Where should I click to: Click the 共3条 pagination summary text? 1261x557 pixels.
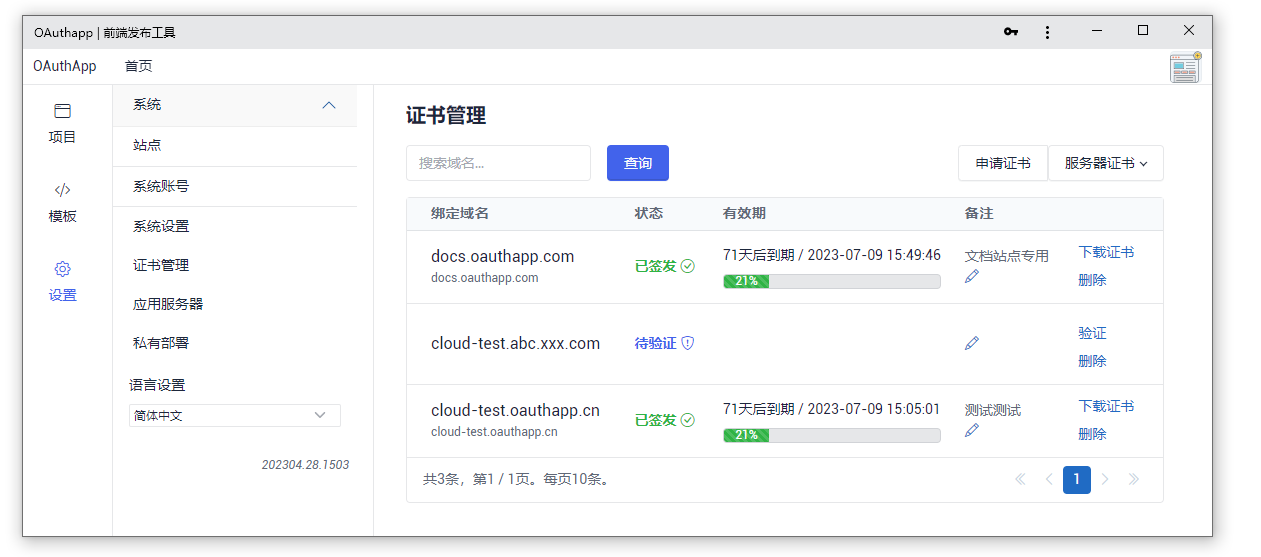coord(516,479)
